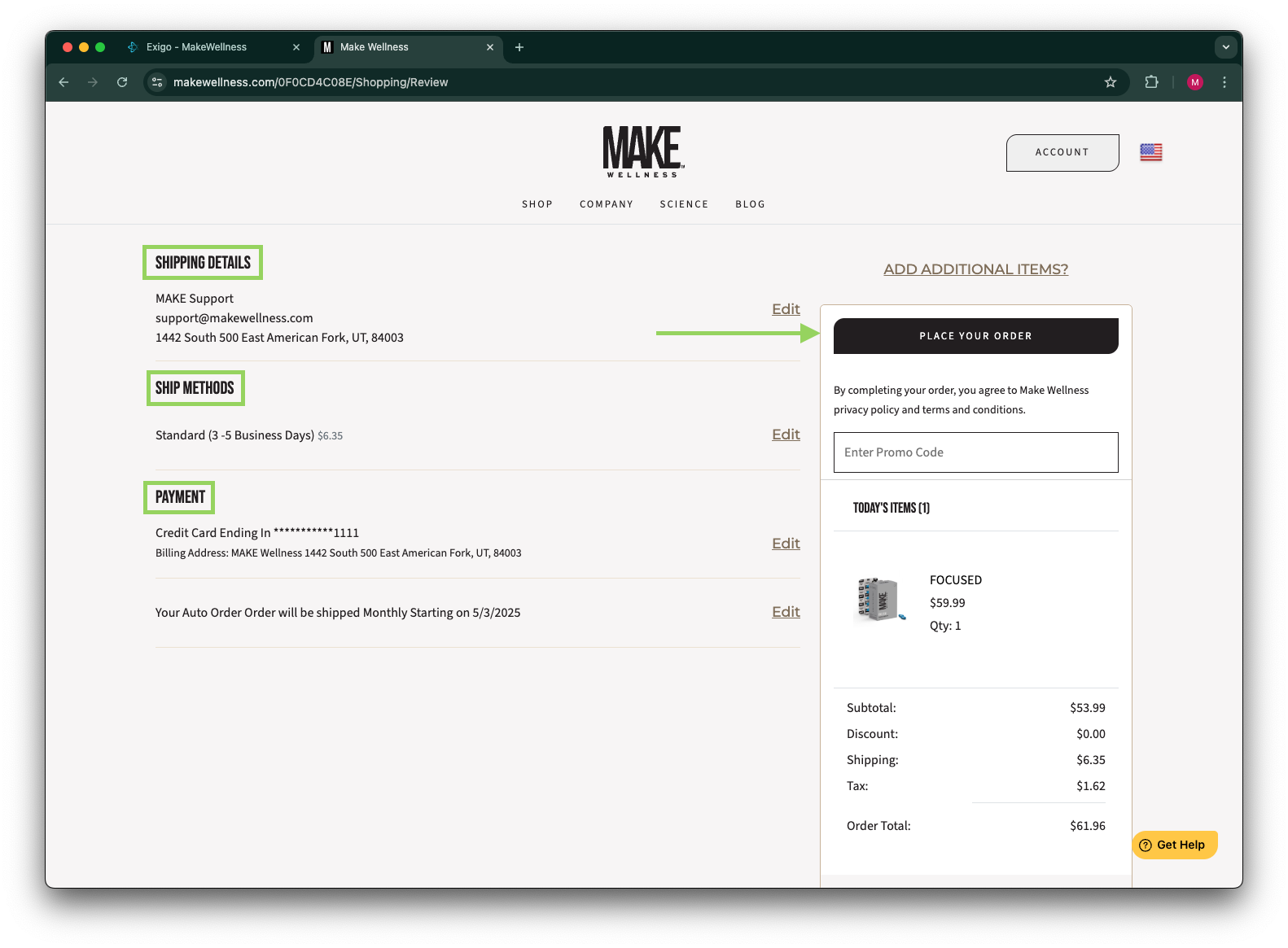Close the Make Wellness tab
This screenshot has height=948, width=1288.
pos(490,47)
